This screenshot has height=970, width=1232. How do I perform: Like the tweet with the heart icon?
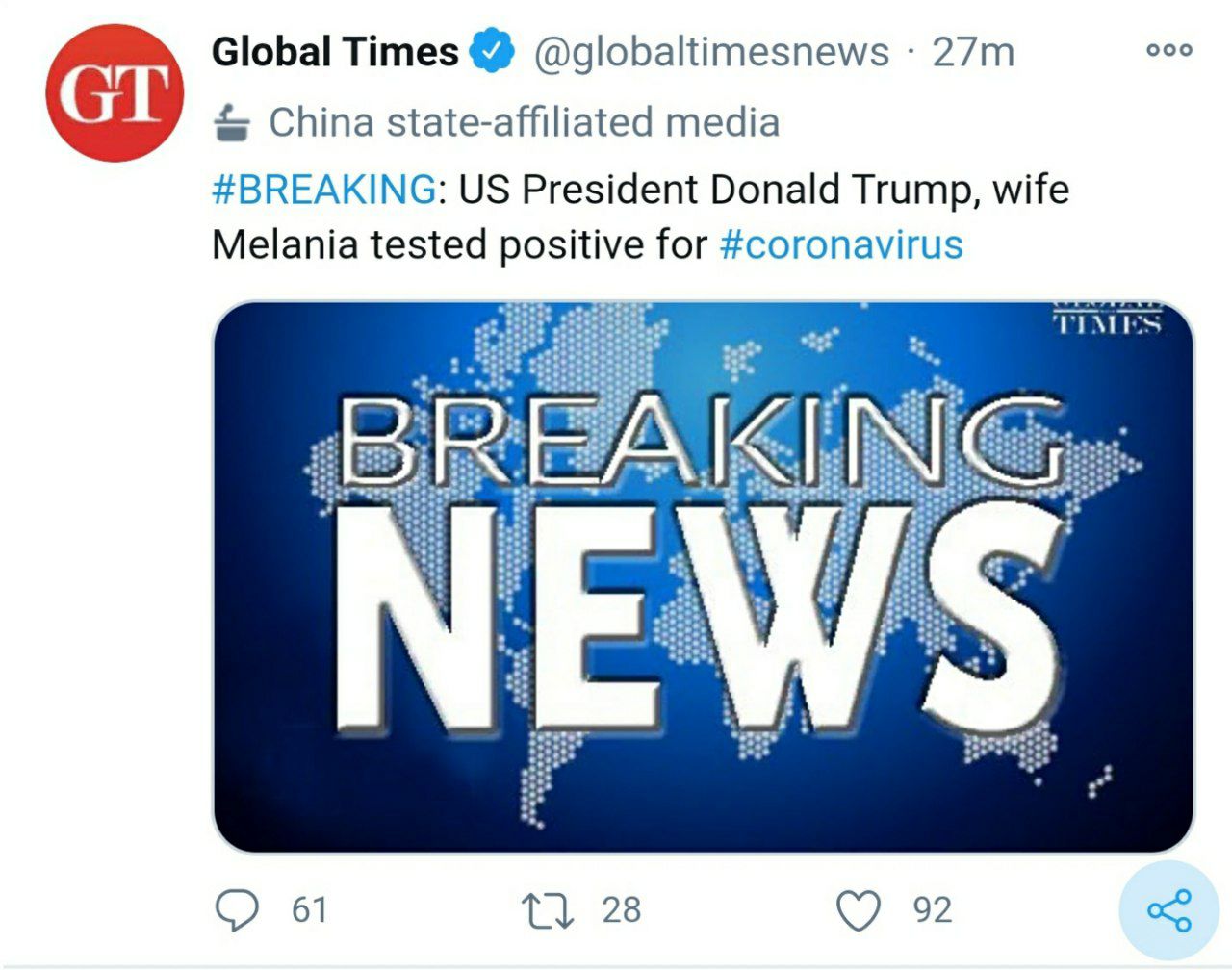(859, 910)
